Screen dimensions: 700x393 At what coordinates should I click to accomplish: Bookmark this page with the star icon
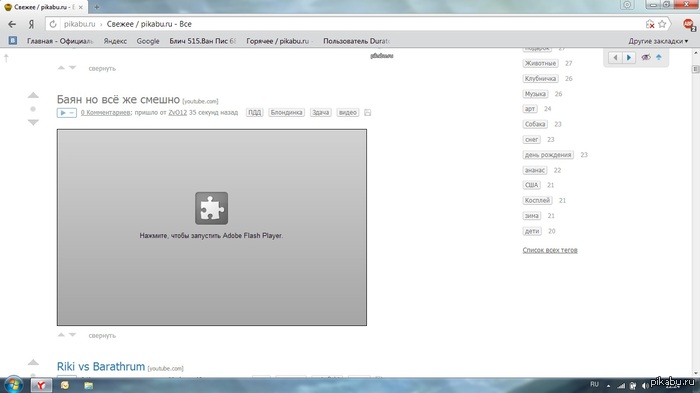point(662,24)
